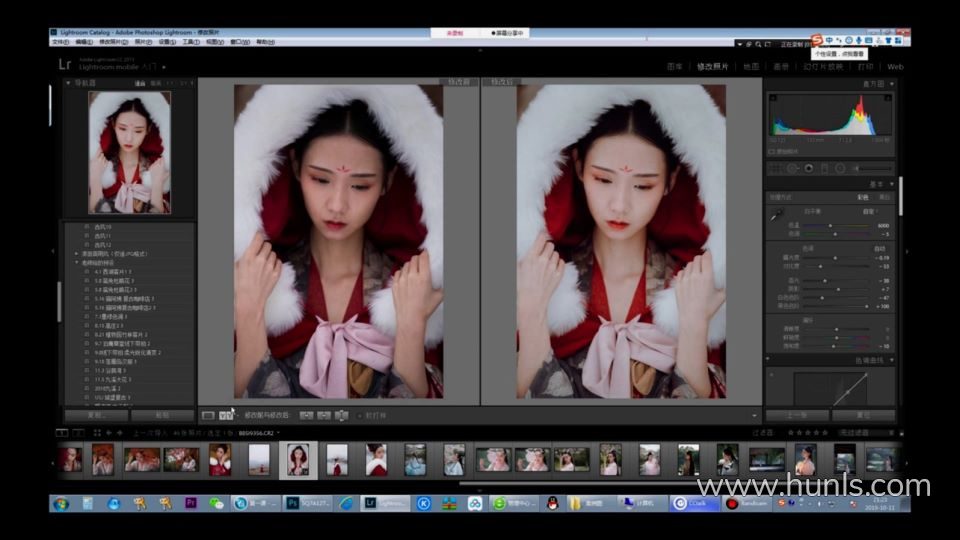Click the go forward arrow above filmstrip
The height and width of the screenshot is (540, 960).
pyautogui.click(x=120, y=433)
